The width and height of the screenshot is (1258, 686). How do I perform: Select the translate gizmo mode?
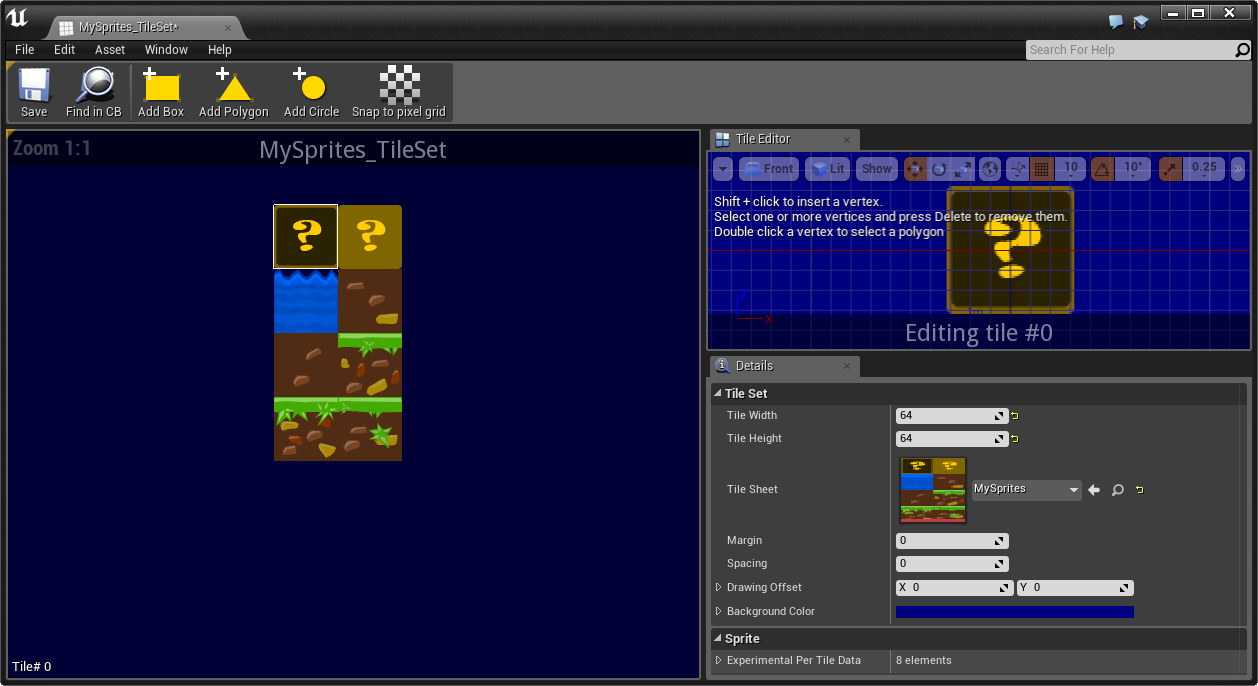coord(915,169)
